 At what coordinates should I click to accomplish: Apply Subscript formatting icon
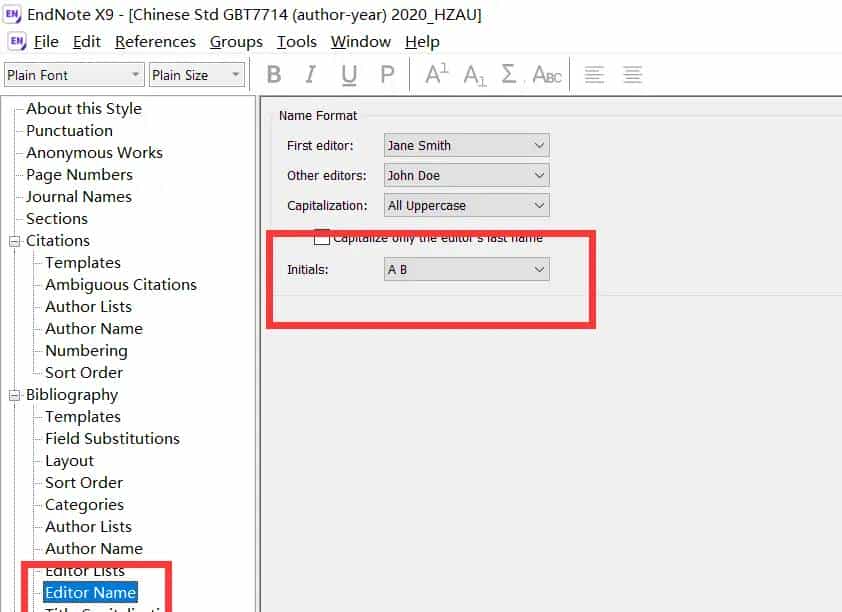point(475,75)
